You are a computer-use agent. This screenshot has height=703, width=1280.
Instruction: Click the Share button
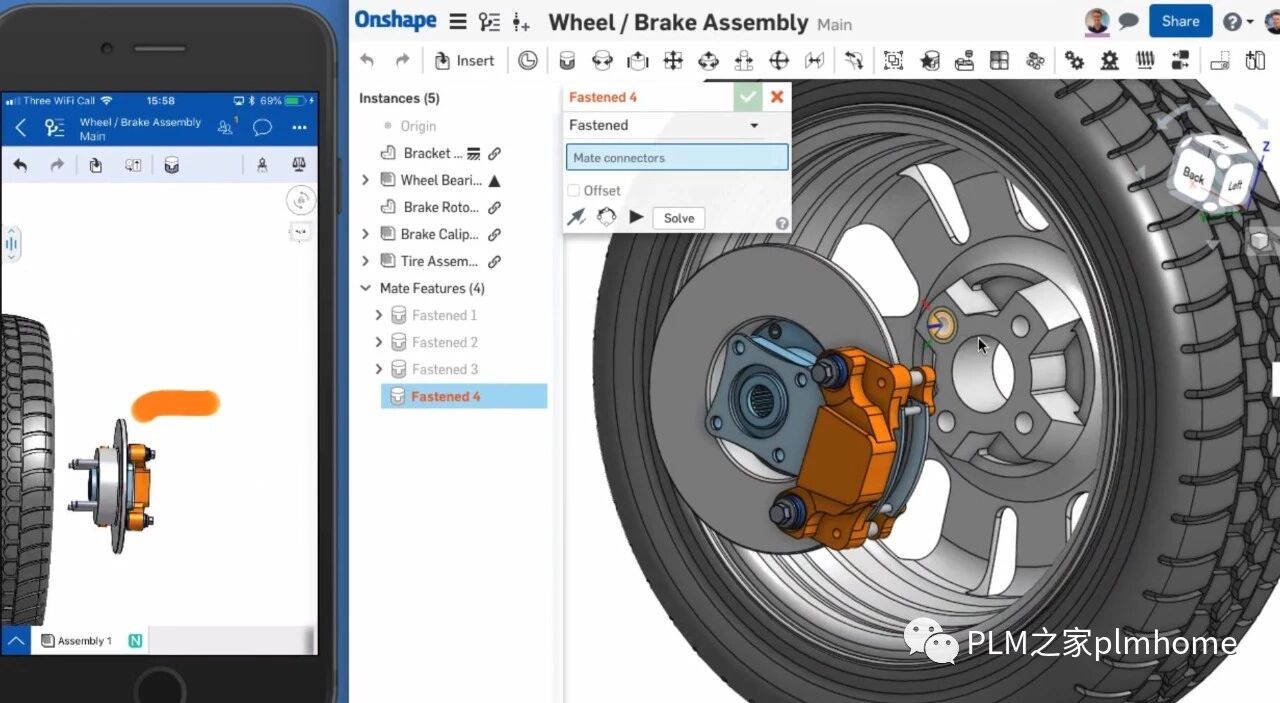coord(1180,21)
